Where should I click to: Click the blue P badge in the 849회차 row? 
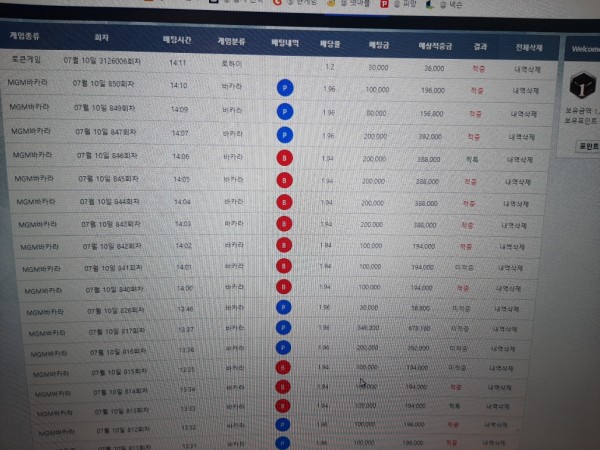[285, 112]
